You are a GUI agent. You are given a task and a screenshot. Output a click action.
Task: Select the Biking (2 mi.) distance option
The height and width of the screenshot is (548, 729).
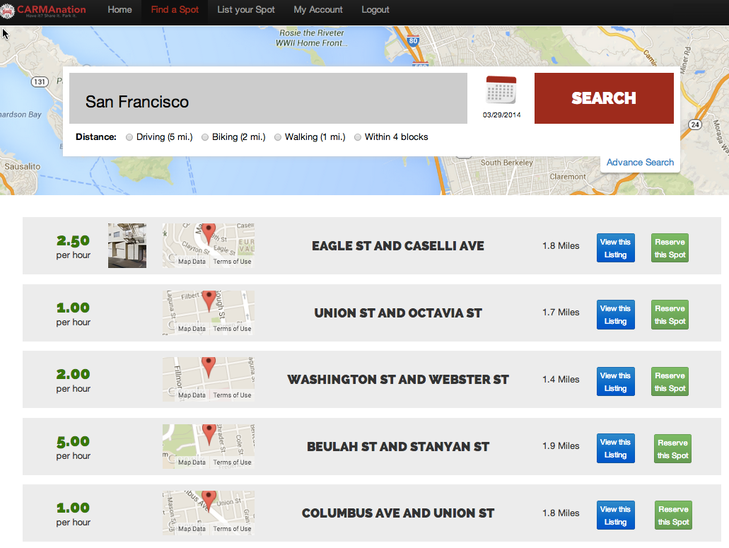tap(205, 137)
